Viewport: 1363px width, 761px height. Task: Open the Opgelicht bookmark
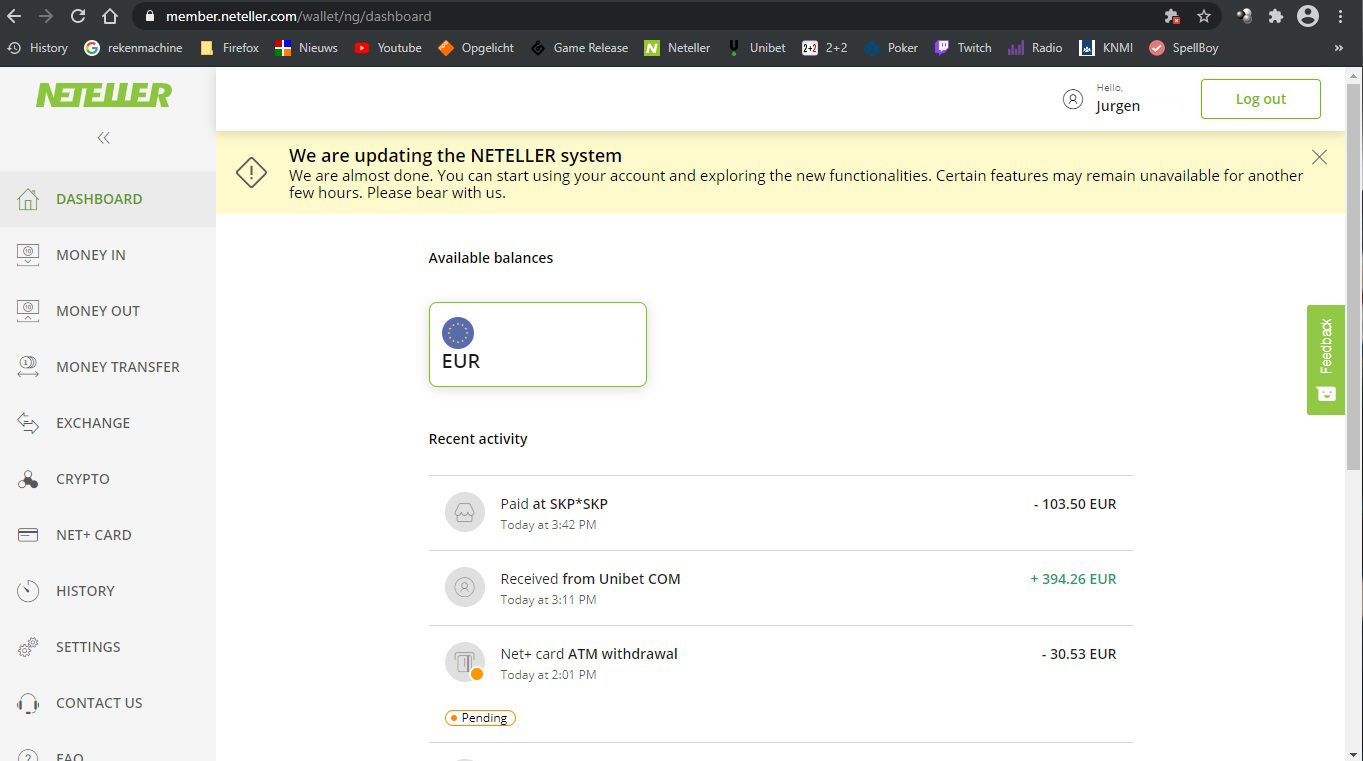(x=476, y=48)
